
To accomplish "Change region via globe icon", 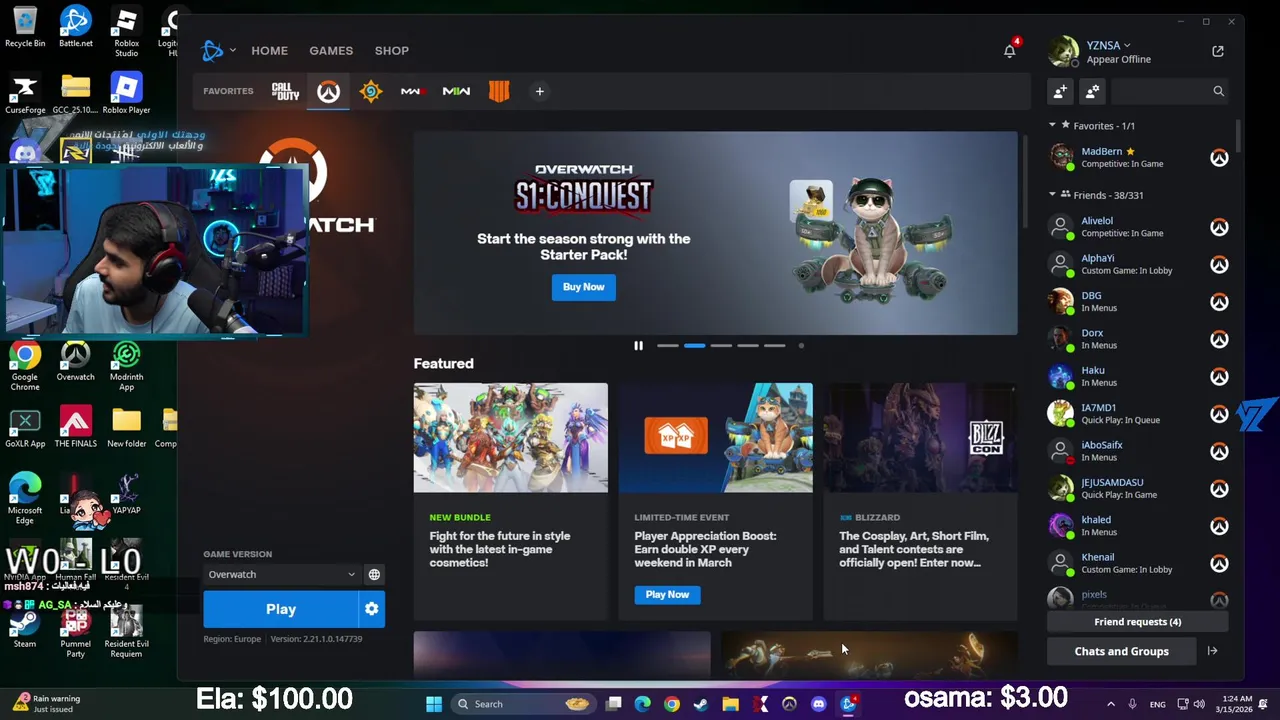I will 374,574.
